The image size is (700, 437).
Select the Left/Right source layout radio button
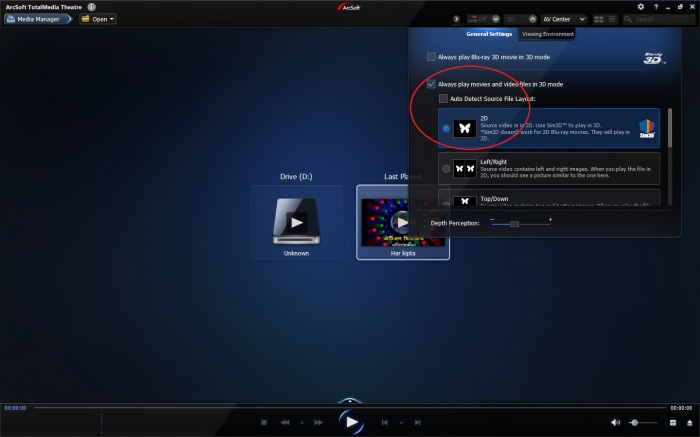click(446, 169)
